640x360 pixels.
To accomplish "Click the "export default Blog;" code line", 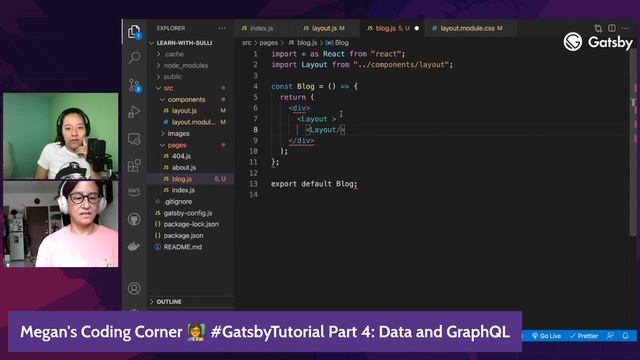I will tap(314, 184).
